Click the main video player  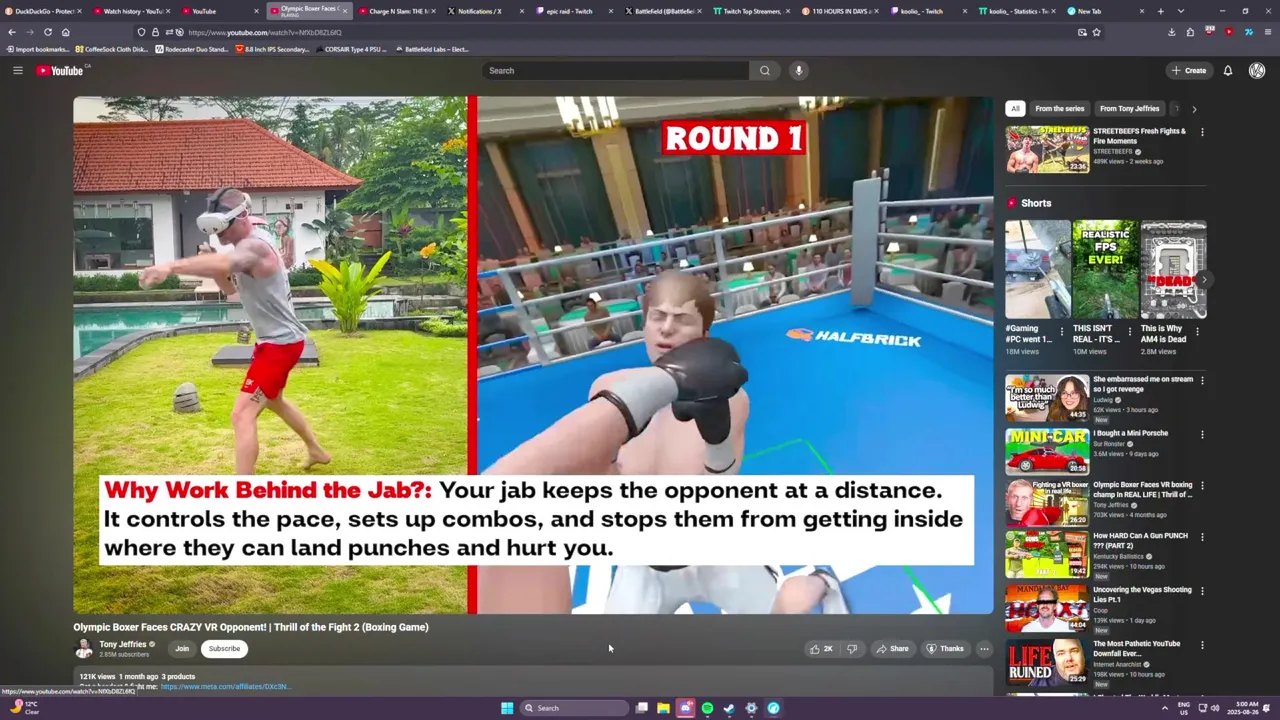533,355
